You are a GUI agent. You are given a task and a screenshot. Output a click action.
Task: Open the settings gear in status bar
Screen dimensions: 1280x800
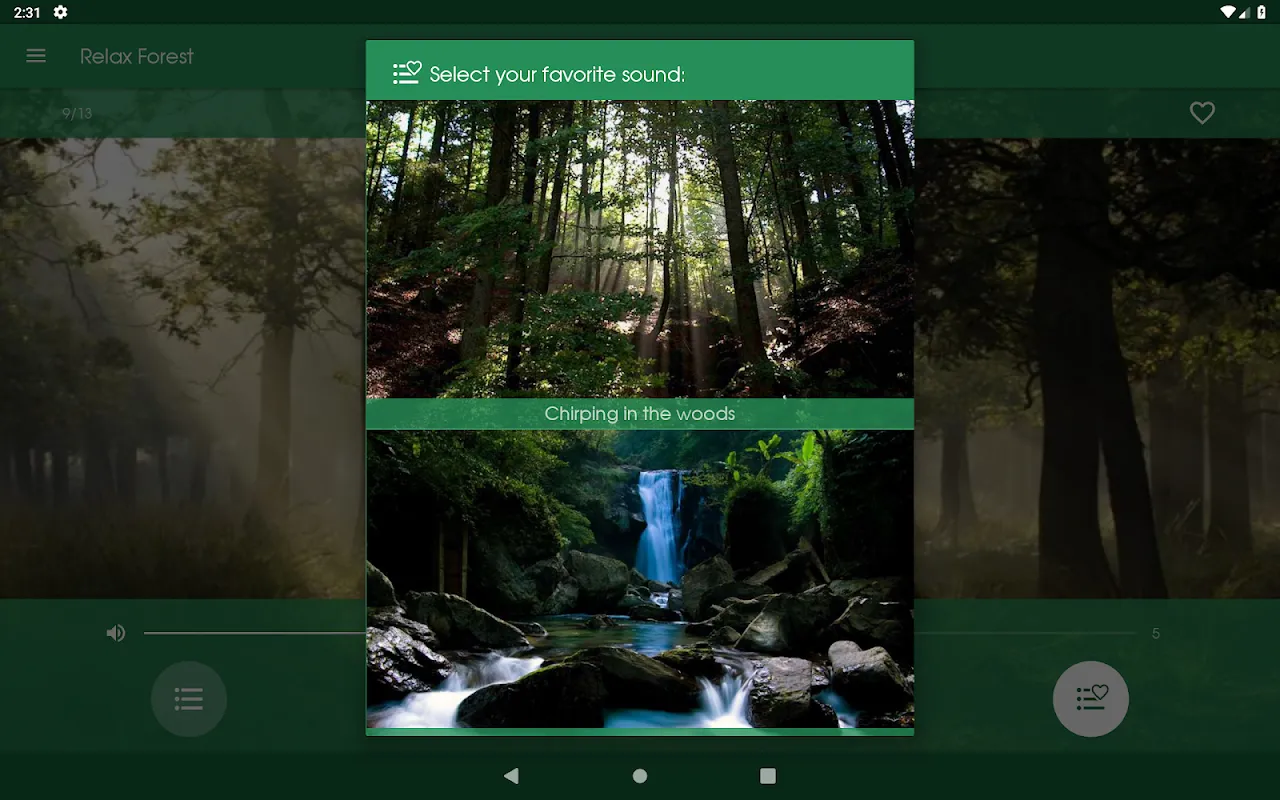point(61,12)
